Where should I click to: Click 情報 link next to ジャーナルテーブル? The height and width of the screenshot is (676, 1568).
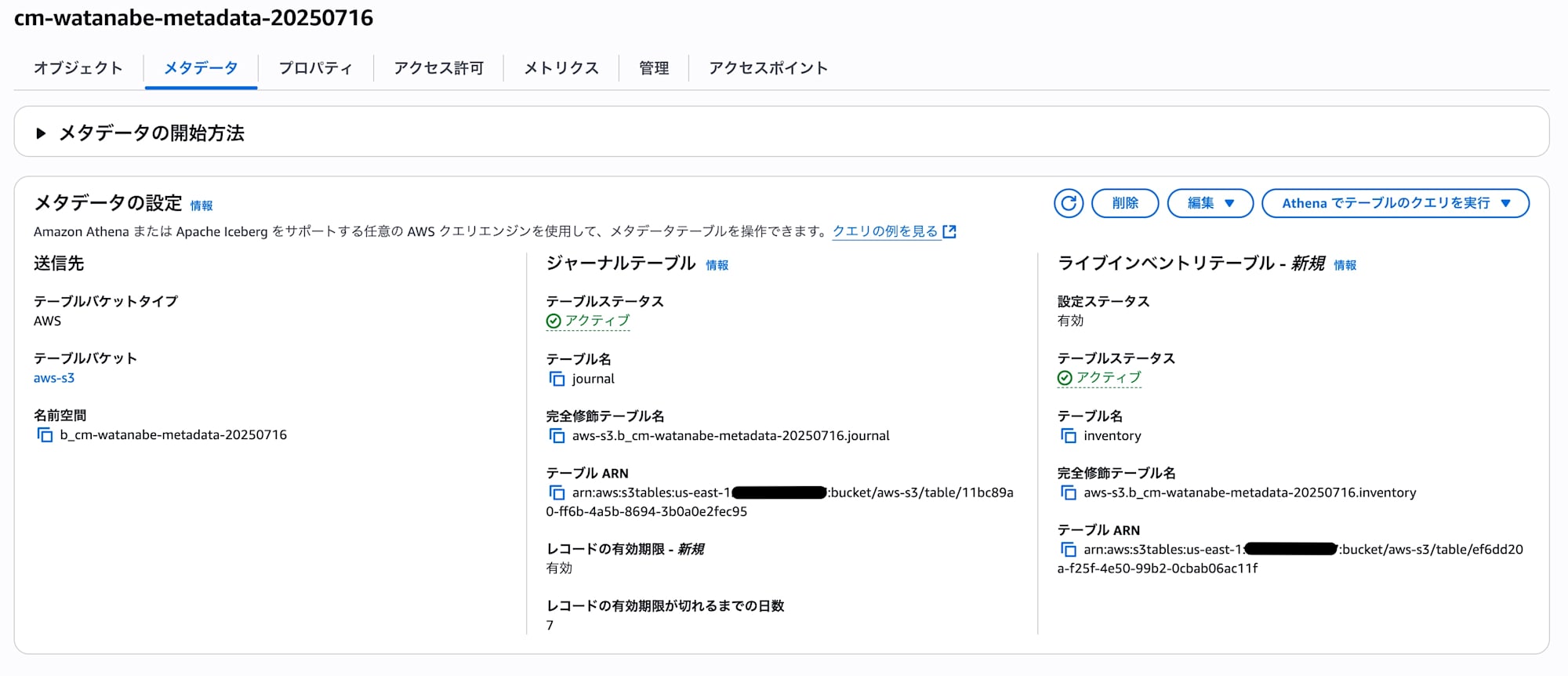pos(717,265)
